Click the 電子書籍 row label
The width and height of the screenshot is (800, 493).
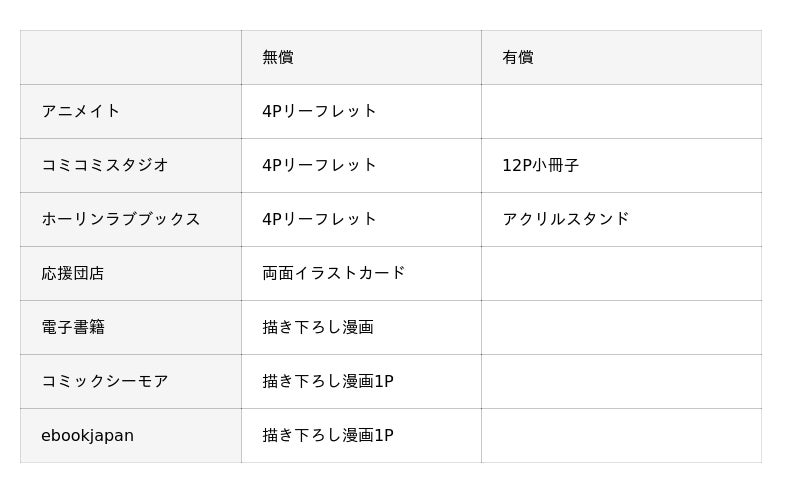click(73, 327)
